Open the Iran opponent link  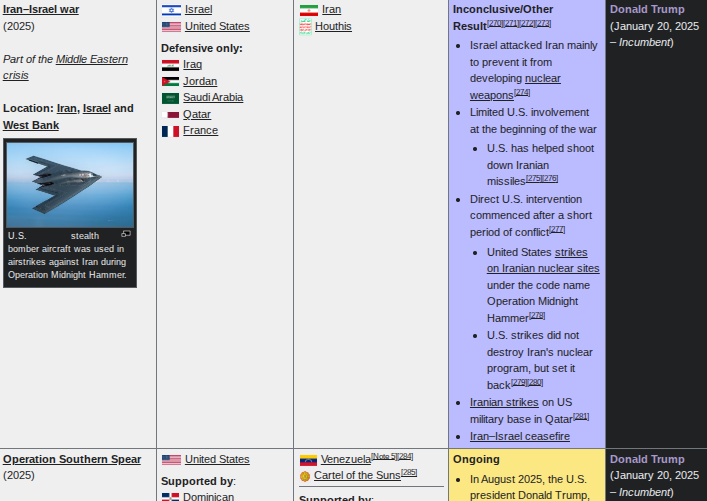point(331,9)
